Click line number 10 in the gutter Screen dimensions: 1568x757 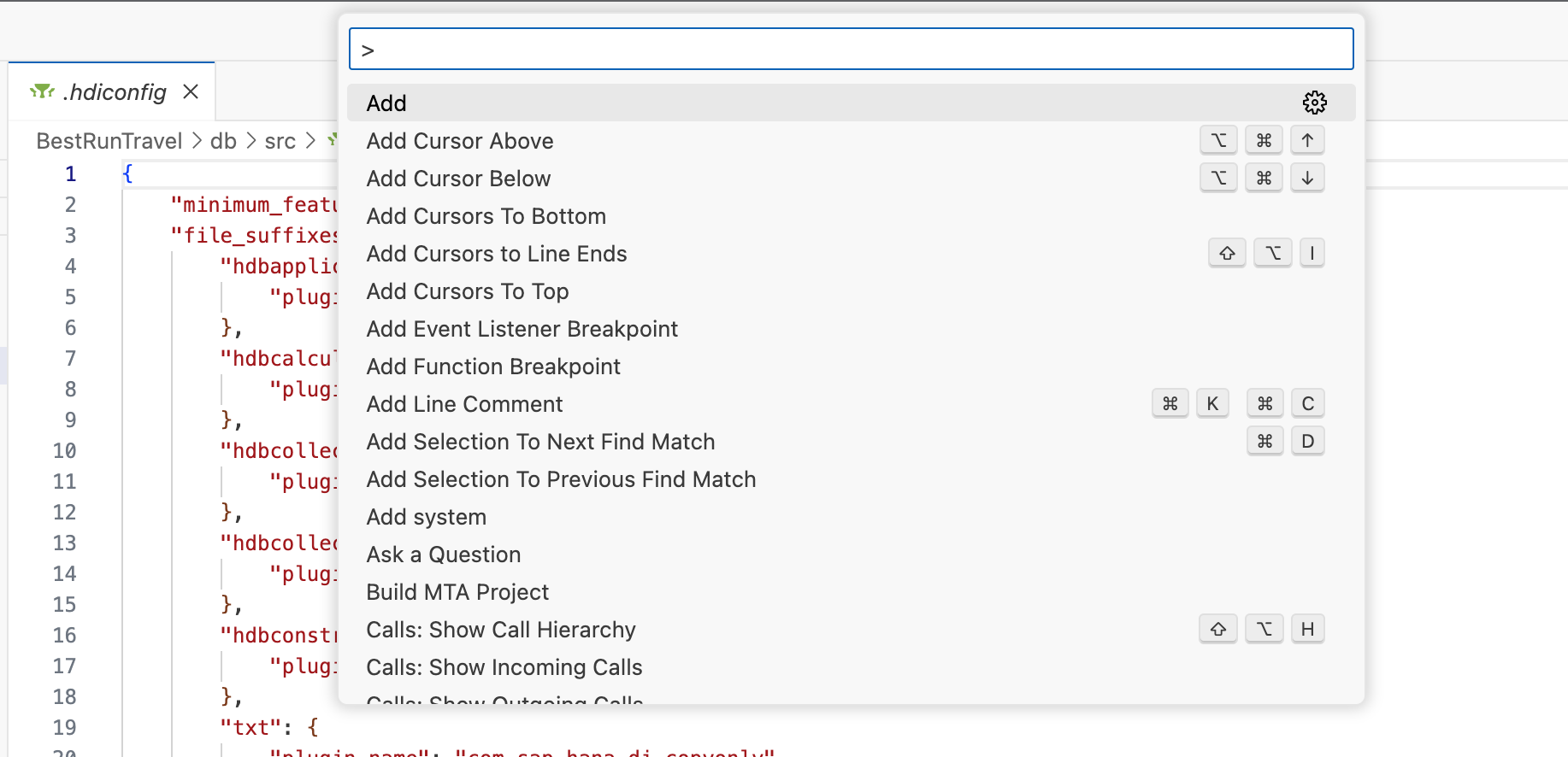coord(65,450)
